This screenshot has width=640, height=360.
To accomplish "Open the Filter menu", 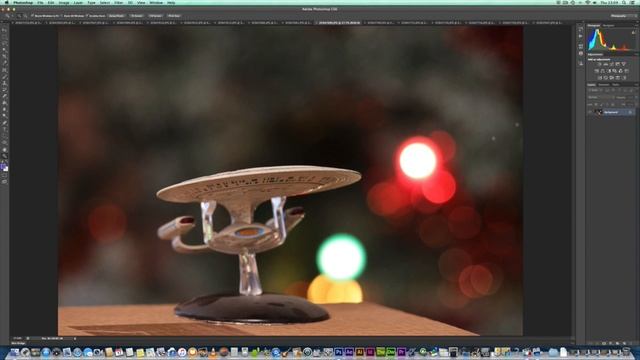I will [x=118, y=2].
